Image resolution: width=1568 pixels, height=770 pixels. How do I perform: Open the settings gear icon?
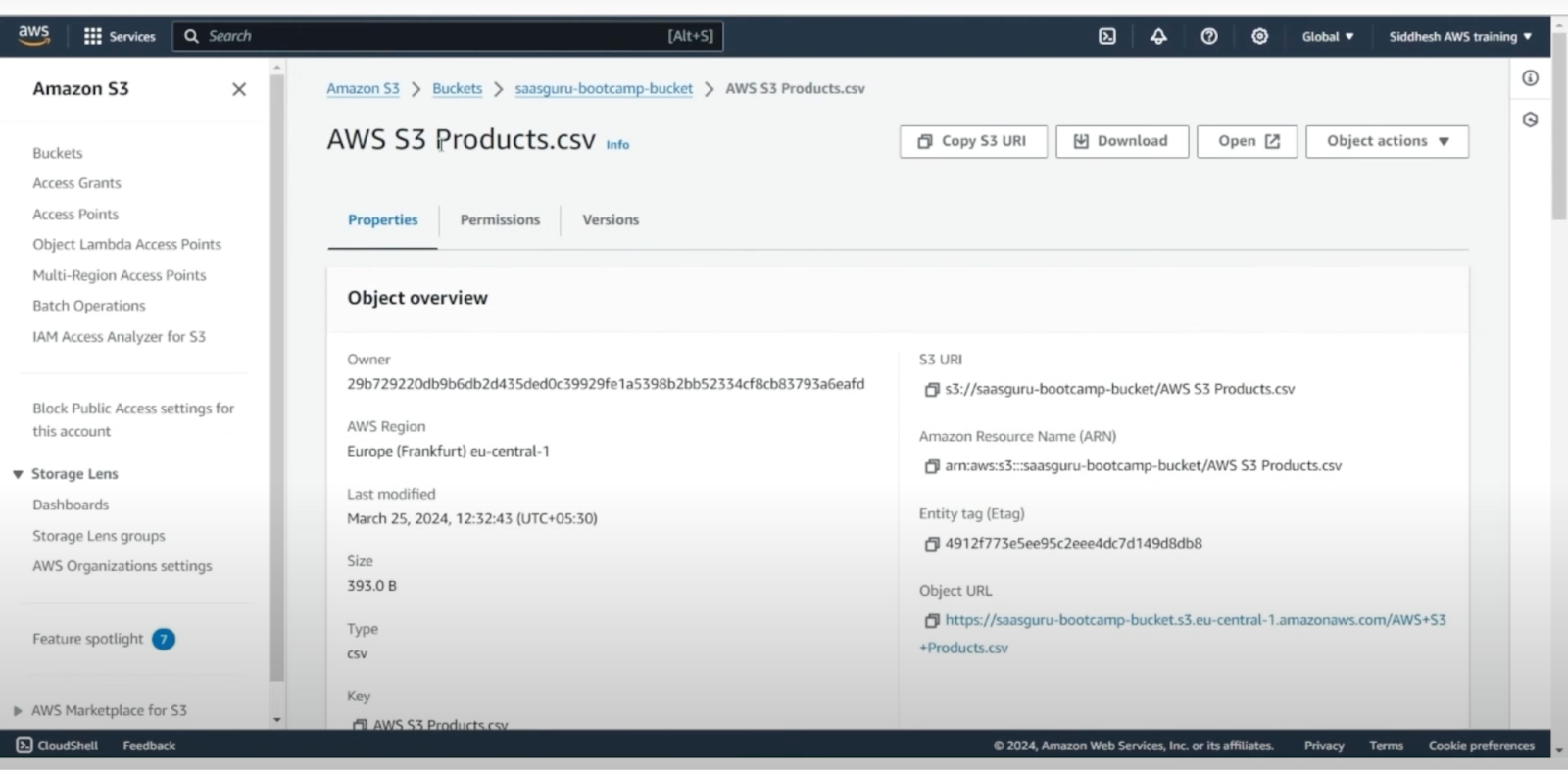[1260, 36]
